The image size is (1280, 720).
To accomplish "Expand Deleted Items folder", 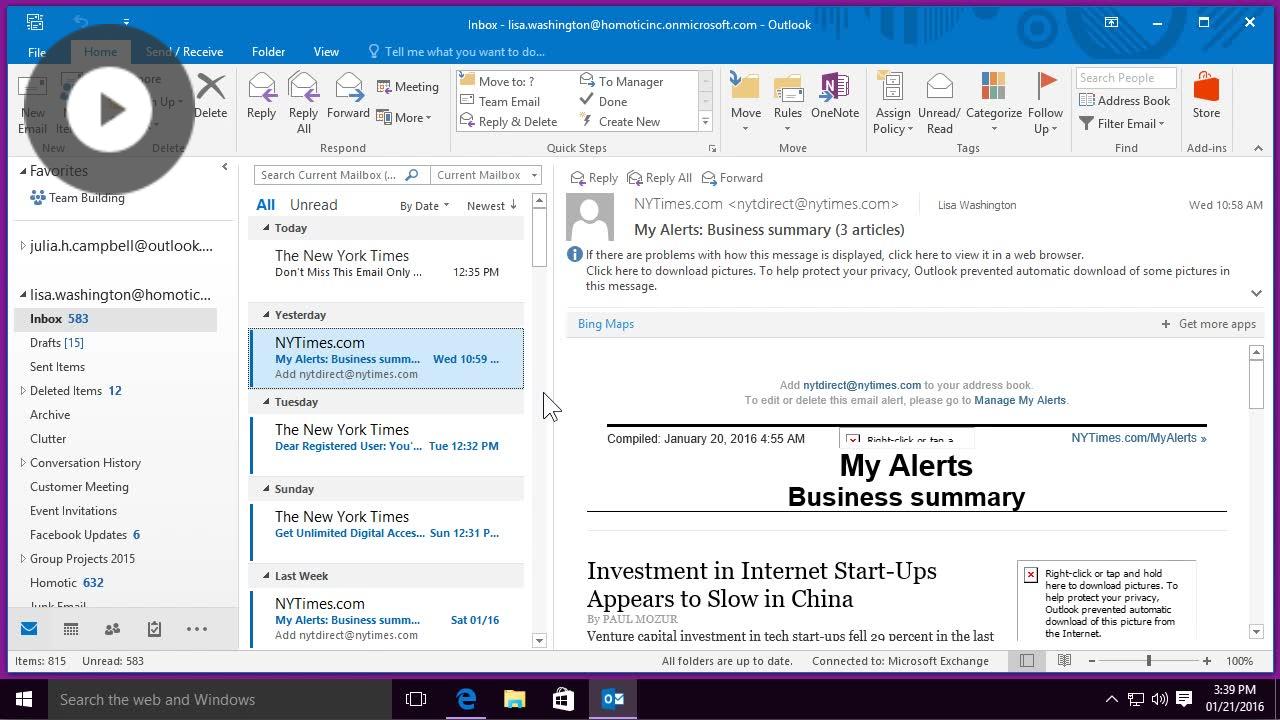I will 23,391.
